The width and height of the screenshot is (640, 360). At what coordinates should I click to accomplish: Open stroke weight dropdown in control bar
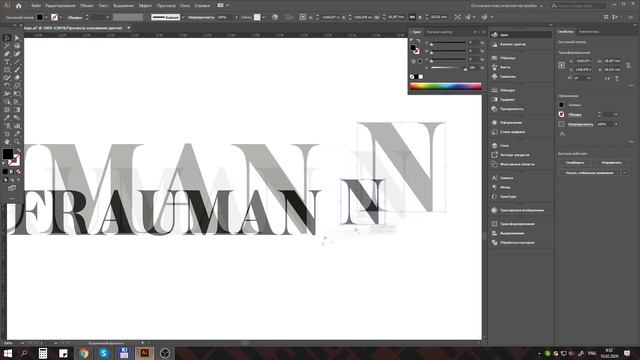(108, 17)
